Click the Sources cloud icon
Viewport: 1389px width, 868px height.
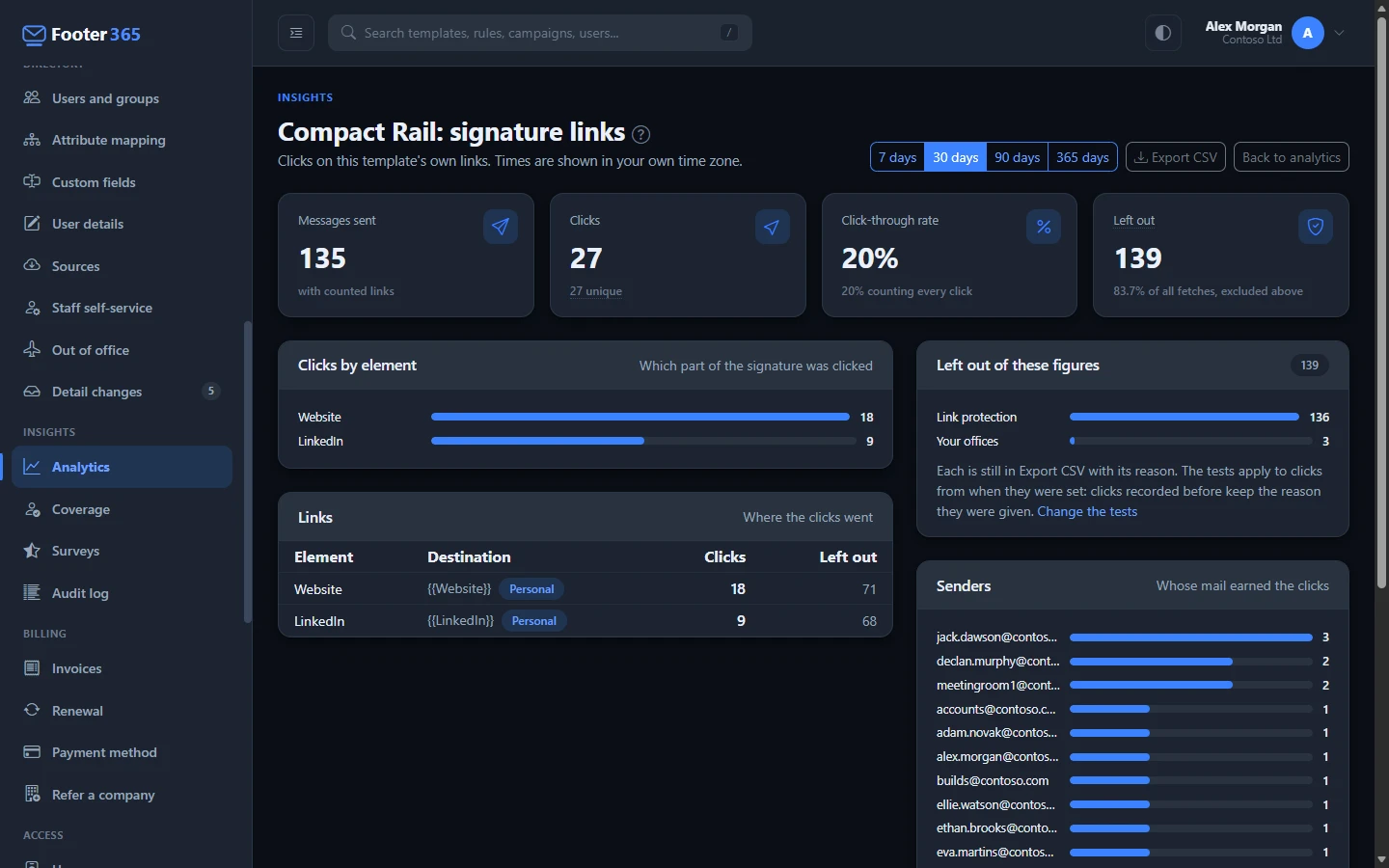click(x=32, y=265)
